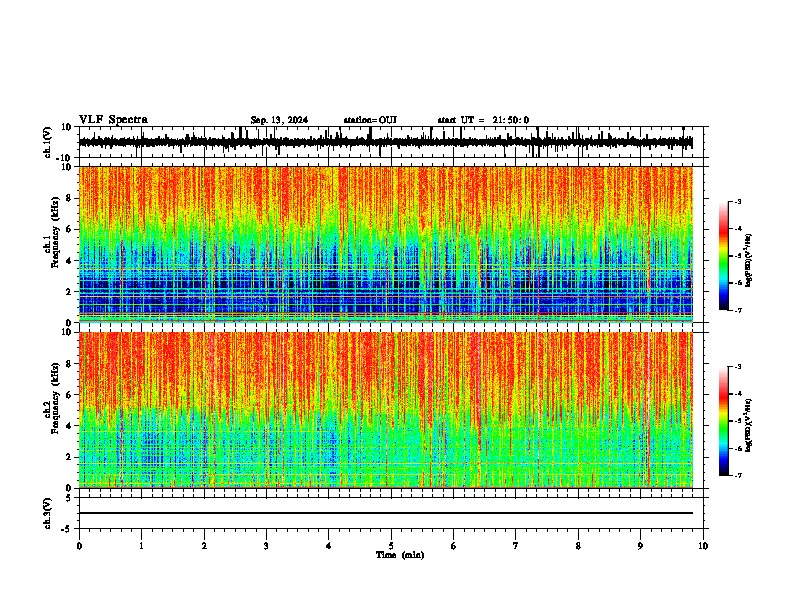Click '-3' on the ch.2 color bar
Screen dimensions: 792x612
coord(738,367)
